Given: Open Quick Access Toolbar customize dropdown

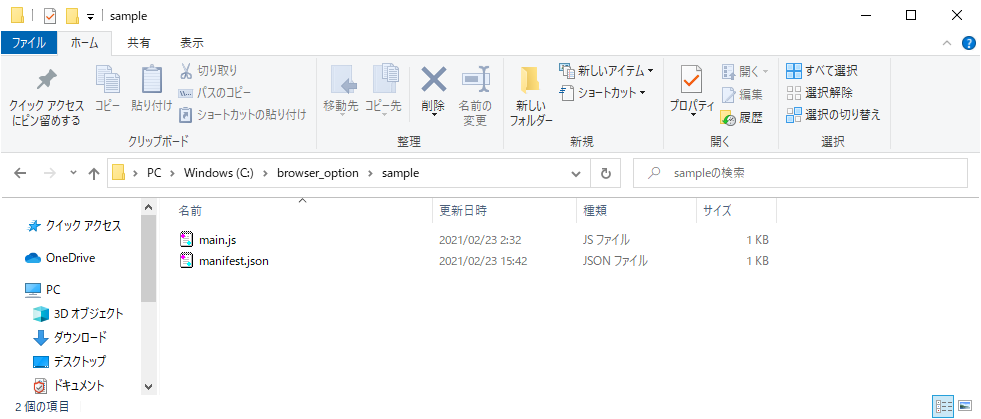Looking at the screenshot, I should (90, 16).
